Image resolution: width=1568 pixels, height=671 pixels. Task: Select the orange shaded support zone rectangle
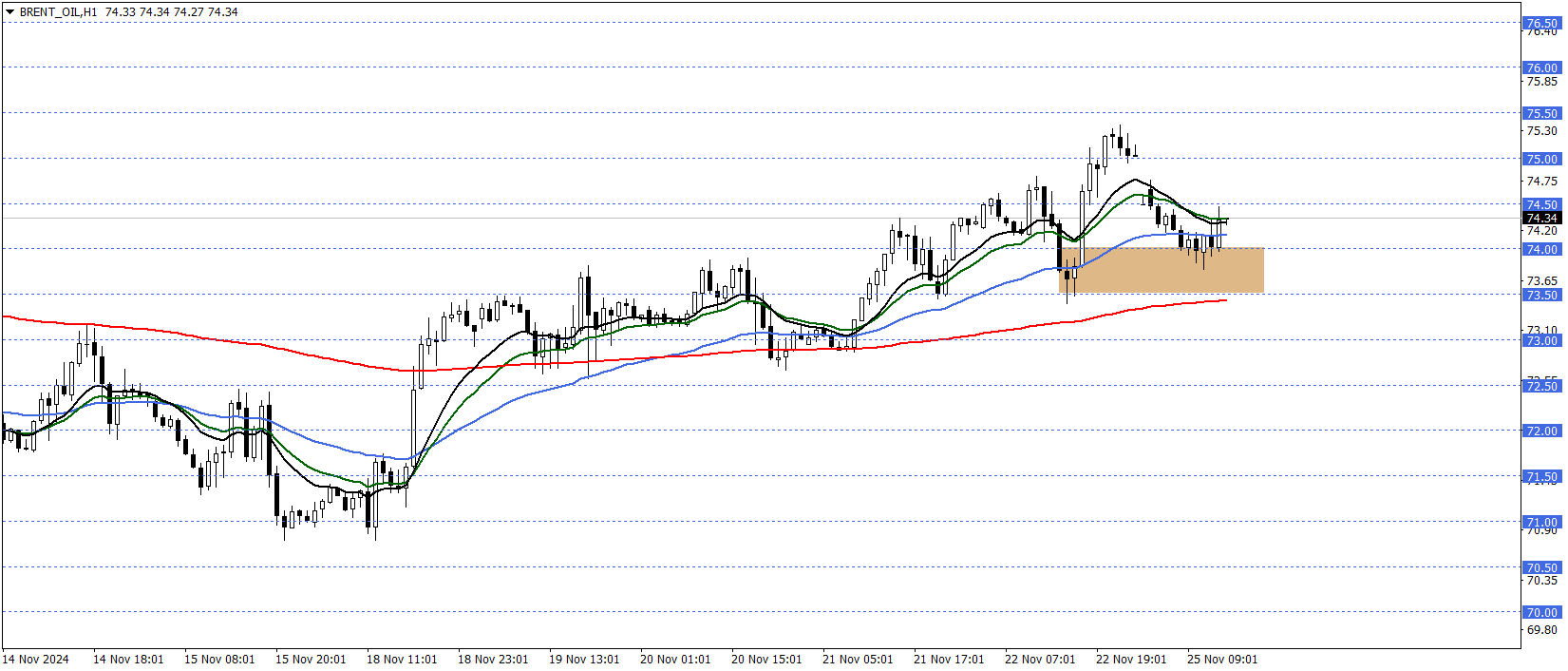point(1162,270)
